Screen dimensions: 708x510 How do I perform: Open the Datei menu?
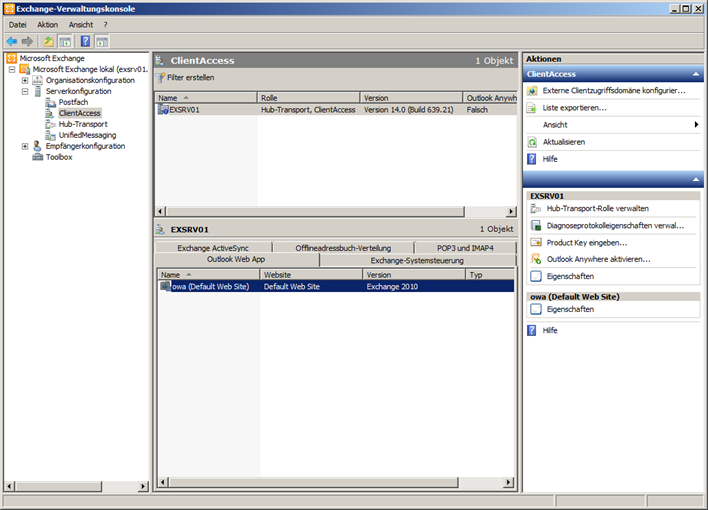(18, 25)
